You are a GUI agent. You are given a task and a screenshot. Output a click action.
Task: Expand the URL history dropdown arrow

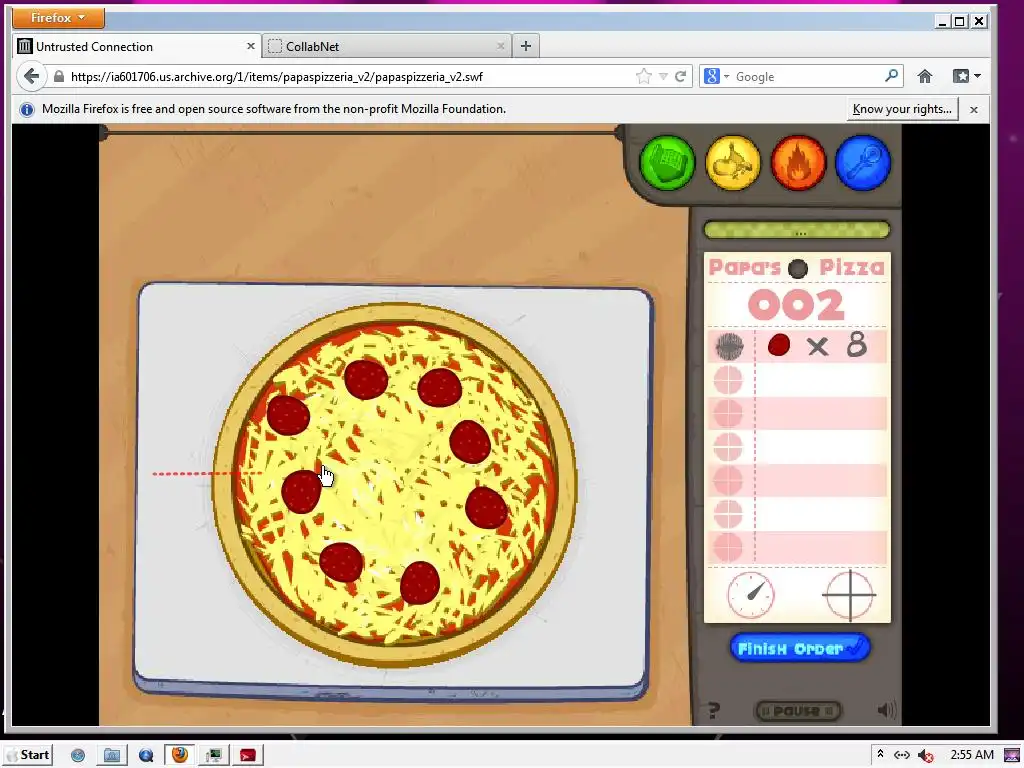(x=663, y=76)
